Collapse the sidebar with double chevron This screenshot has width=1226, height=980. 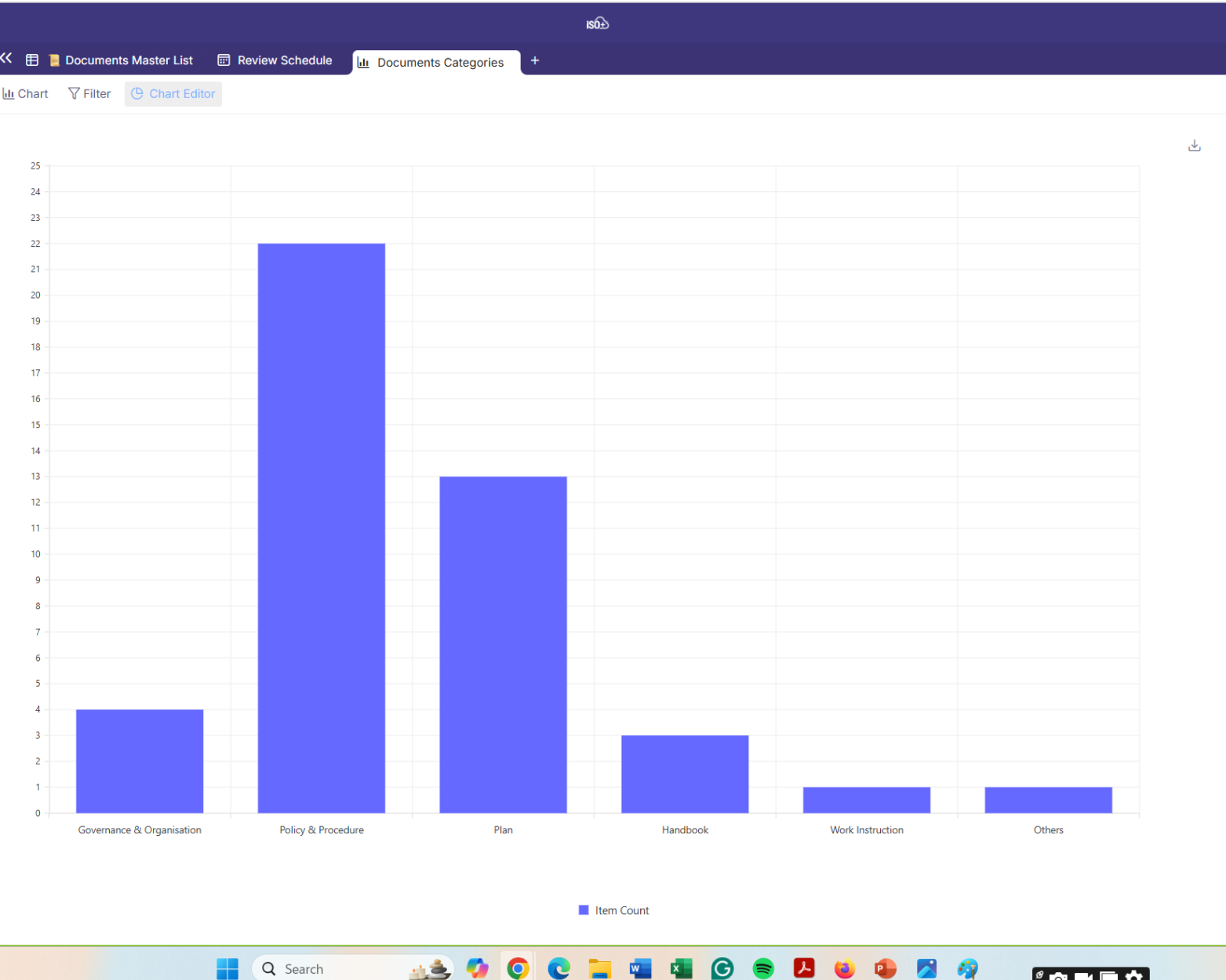7,59
